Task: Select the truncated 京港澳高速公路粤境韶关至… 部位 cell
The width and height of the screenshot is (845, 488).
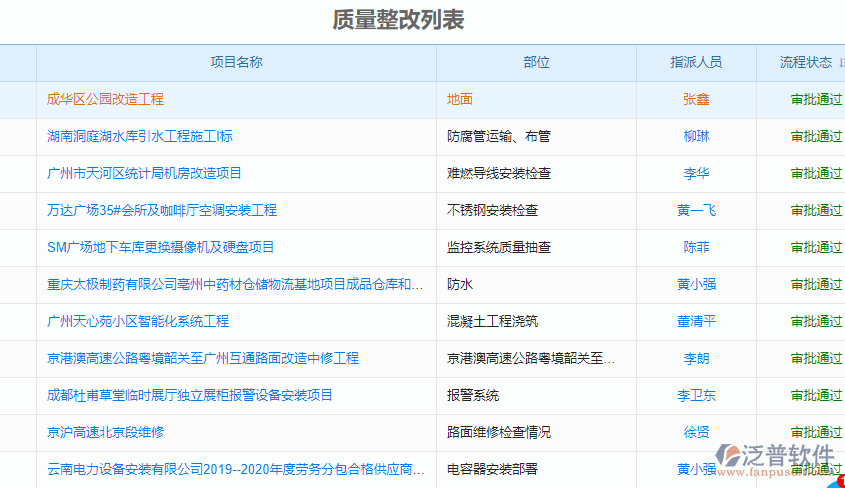Action: pyautogui.click(x=531, y=358)
